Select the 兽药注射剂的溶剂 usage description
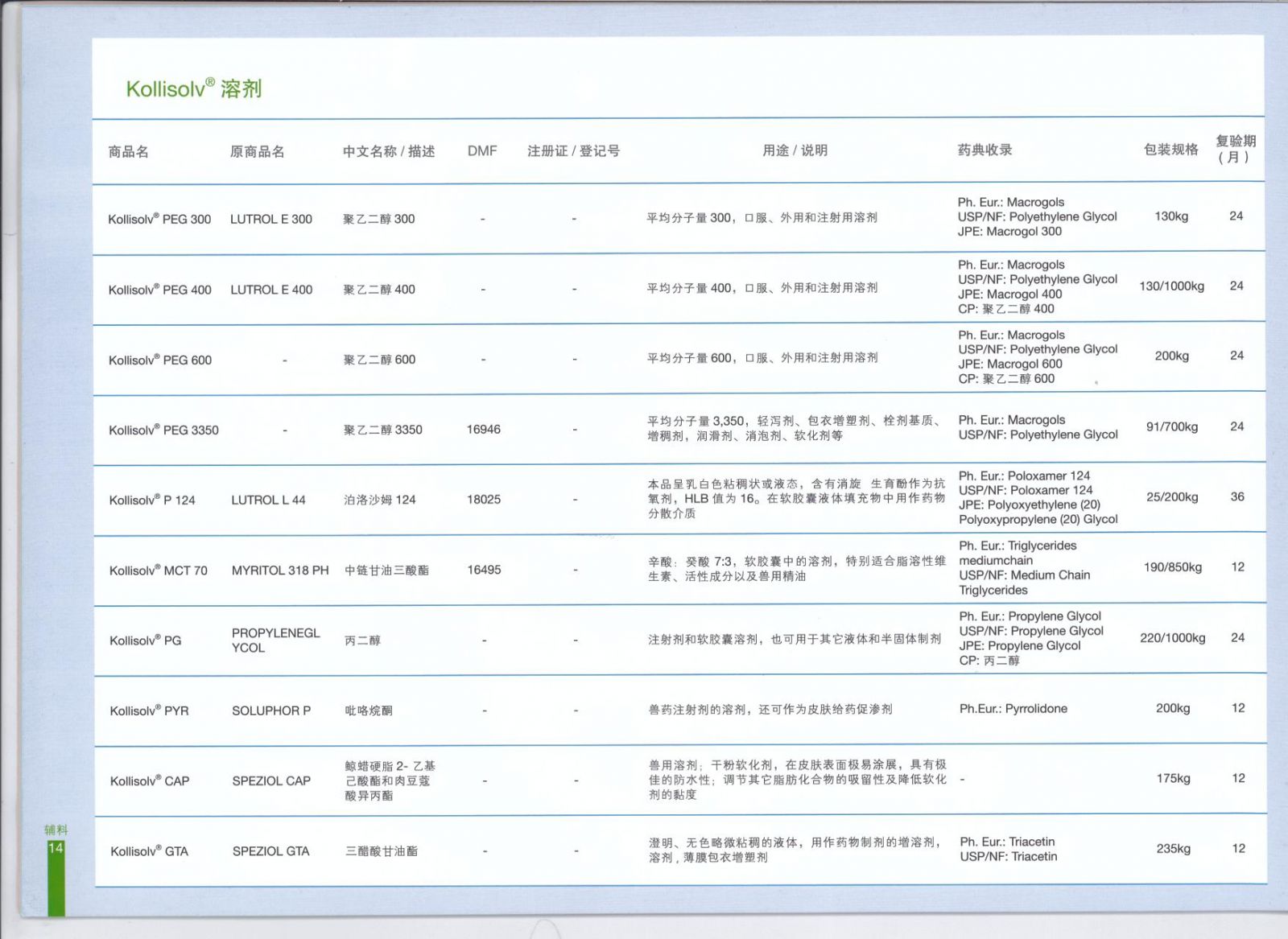The image size is (1288, 939). pyautogui.click(x=770, y=709)
